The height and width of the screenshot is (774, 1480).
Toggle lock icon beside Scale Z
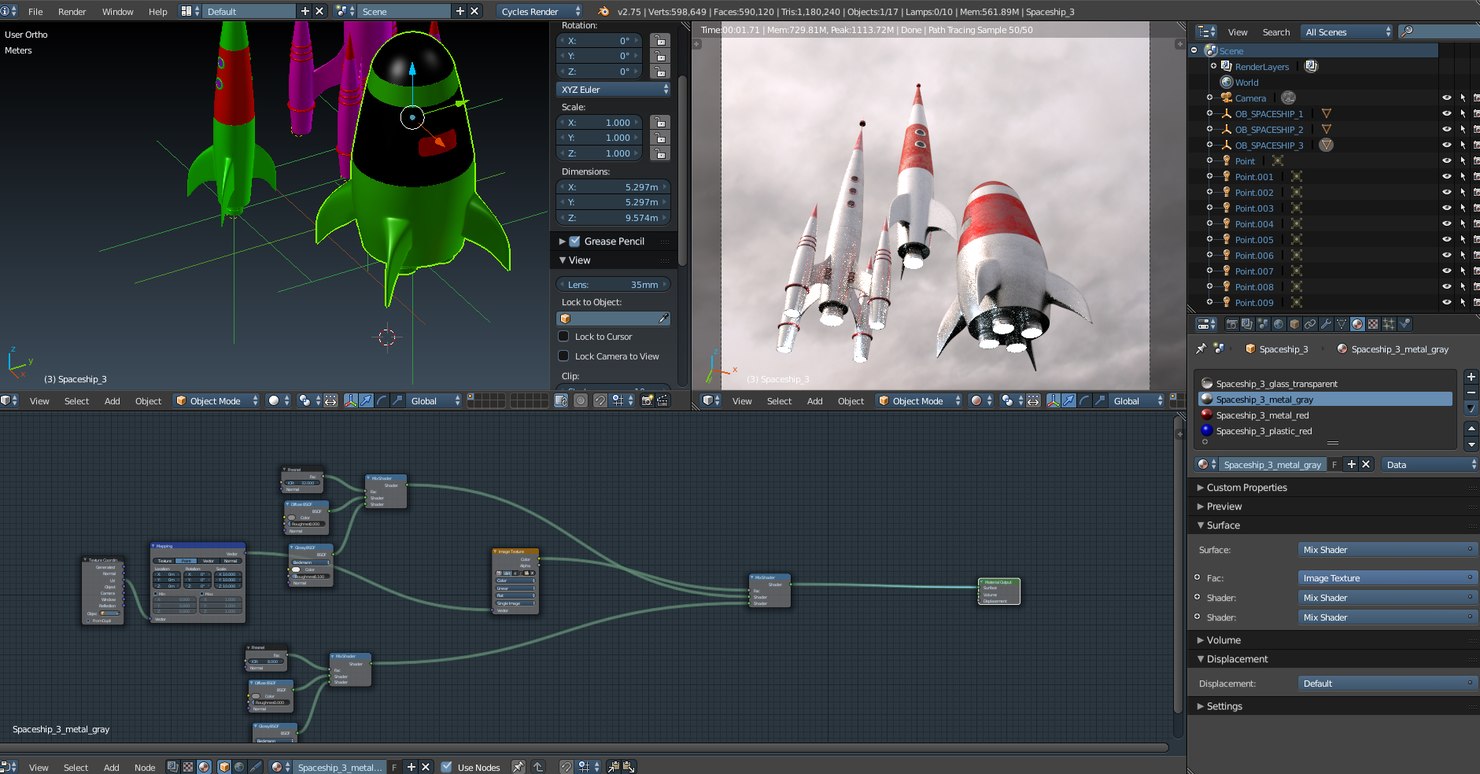pyautogui.click(x=659, y=153)
